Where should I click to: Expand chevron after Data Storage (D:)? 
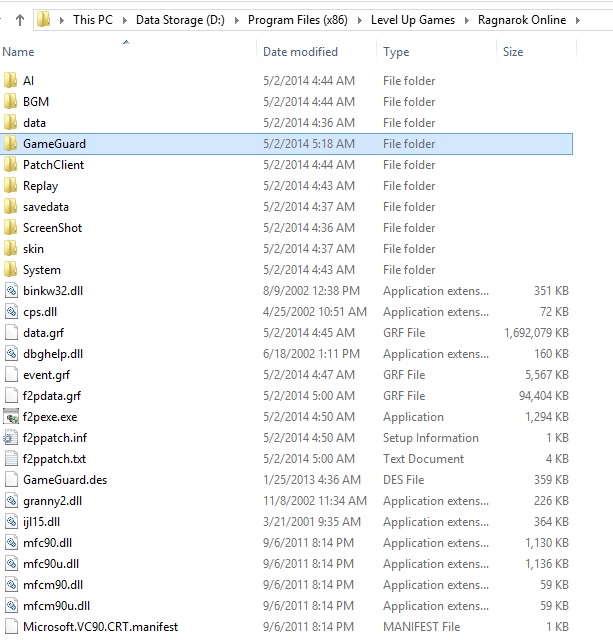coord(237,20)
